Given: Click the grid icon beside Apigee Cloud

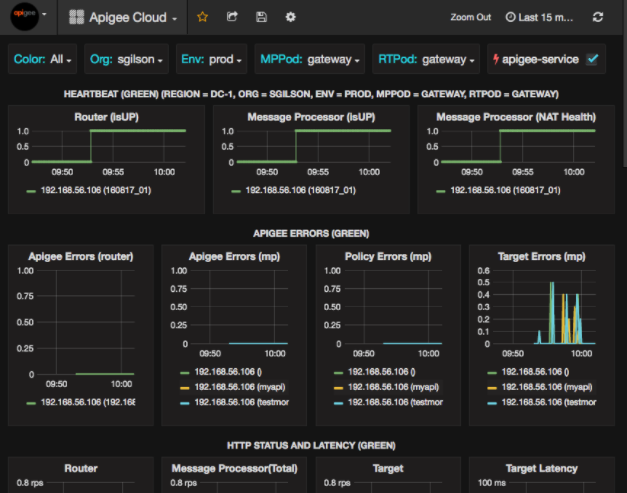Looking at the screenshot, I should 77,17.
